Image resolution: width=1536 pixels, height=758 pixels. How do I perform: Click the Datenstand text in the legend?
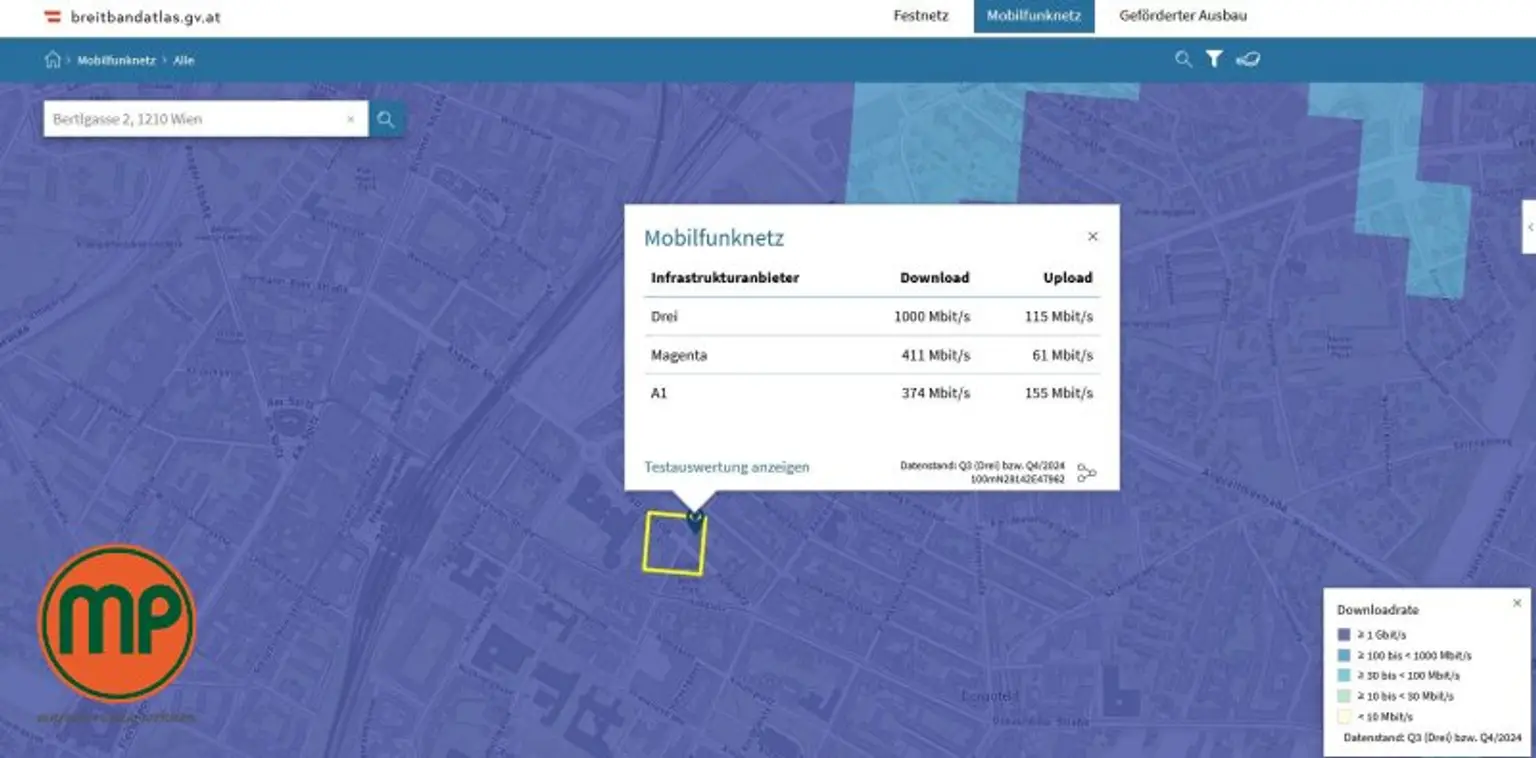[1432, 738]
